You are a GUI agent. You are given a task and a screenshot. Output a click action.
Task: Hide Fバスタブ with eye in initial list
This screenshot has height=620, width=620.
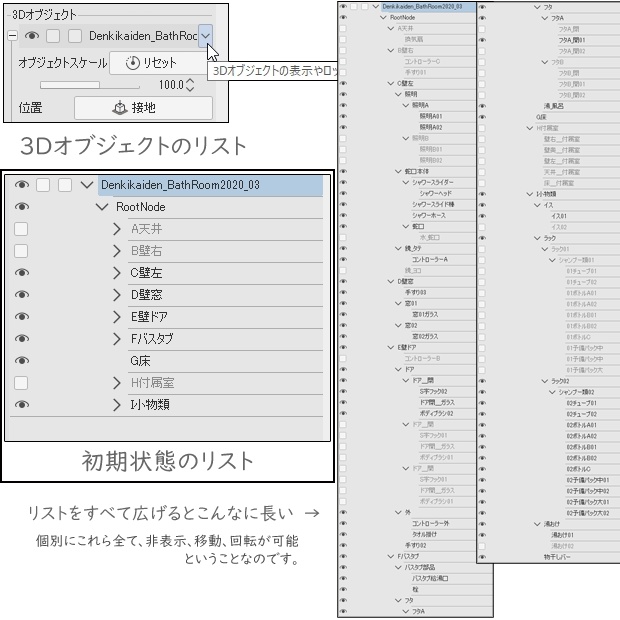[22, 338]
